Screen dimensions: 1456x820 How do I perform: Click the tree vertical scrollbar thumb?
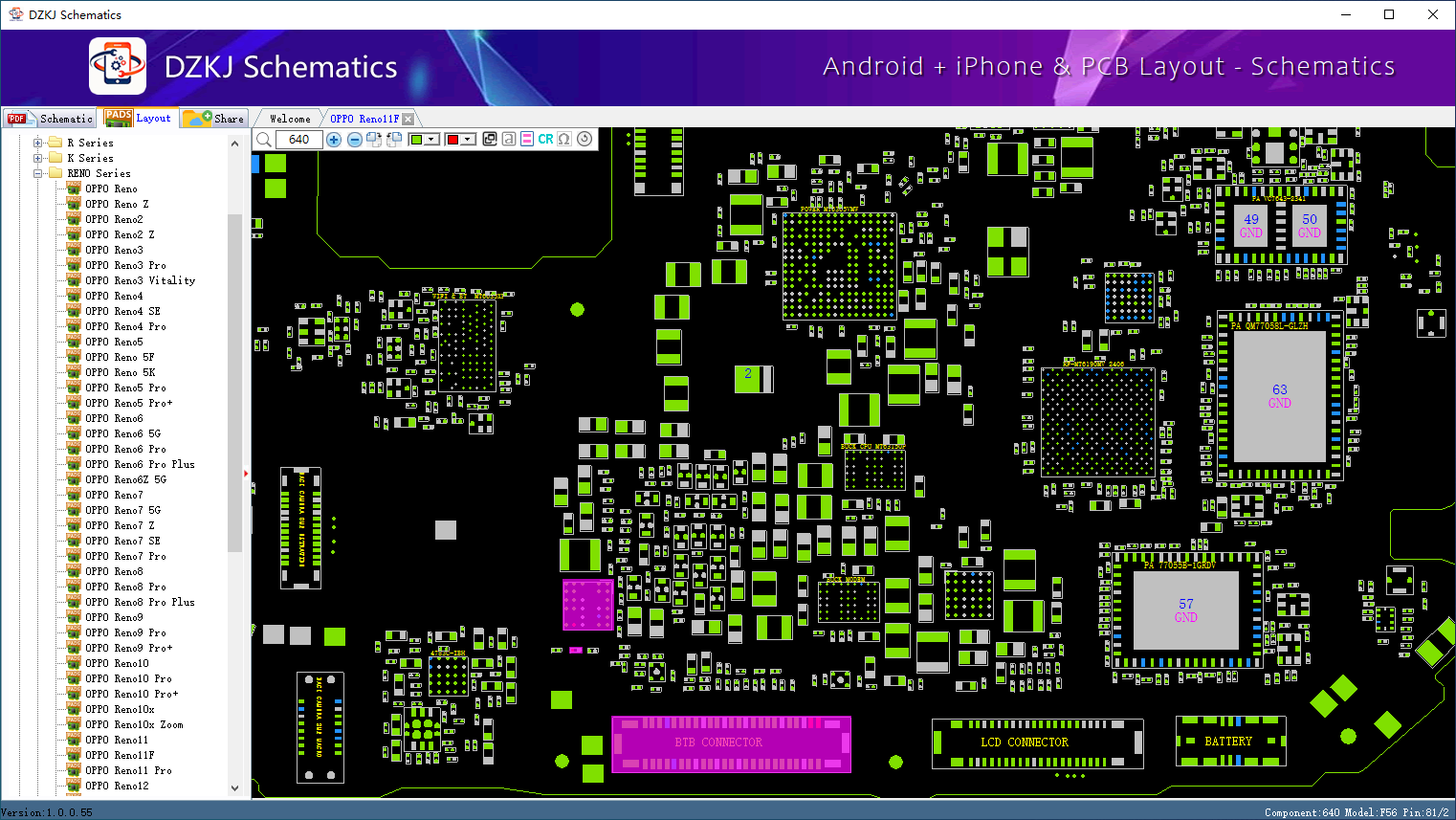click(x=235, y=383)
